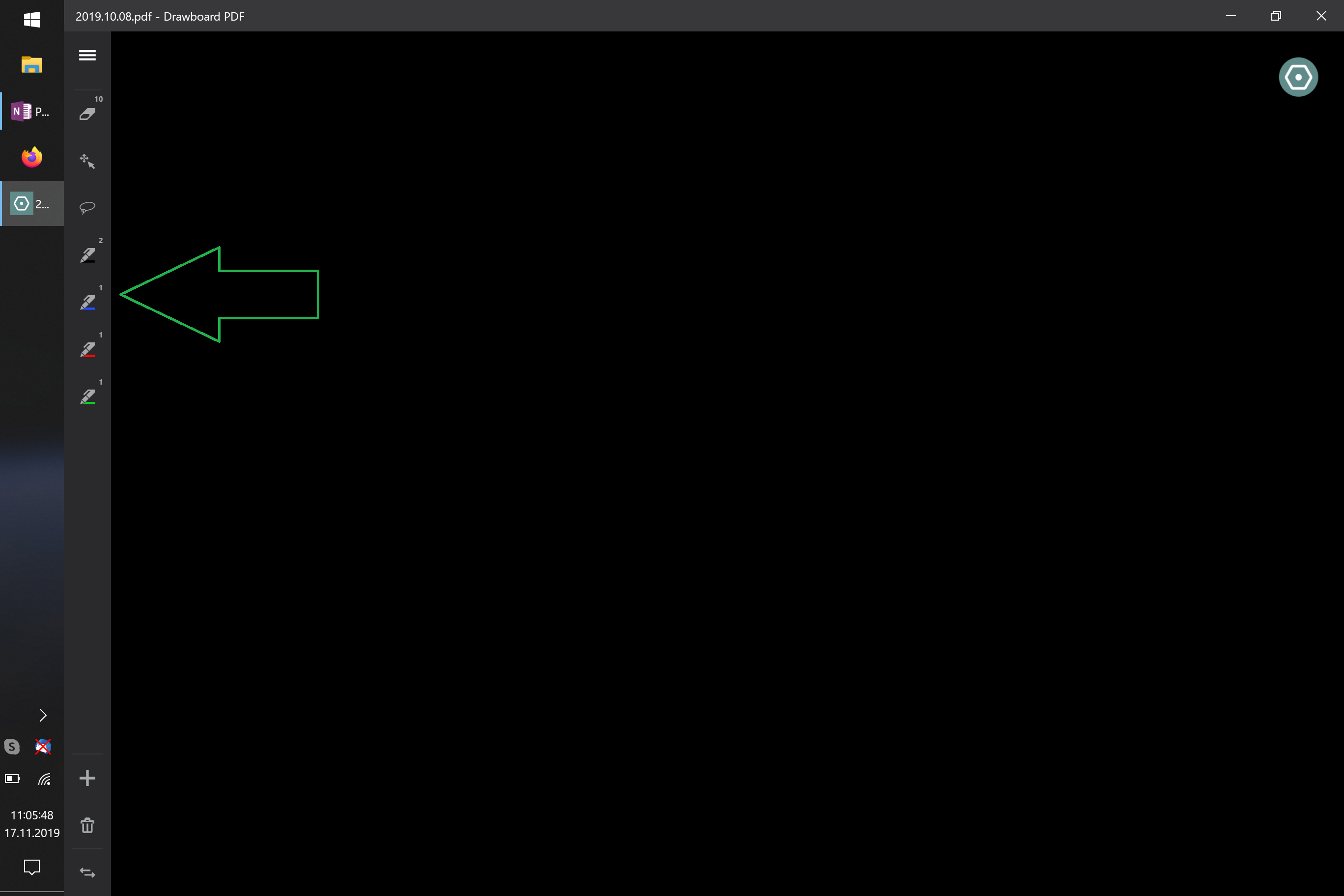Select the green pen tool

tap(87, 396)
